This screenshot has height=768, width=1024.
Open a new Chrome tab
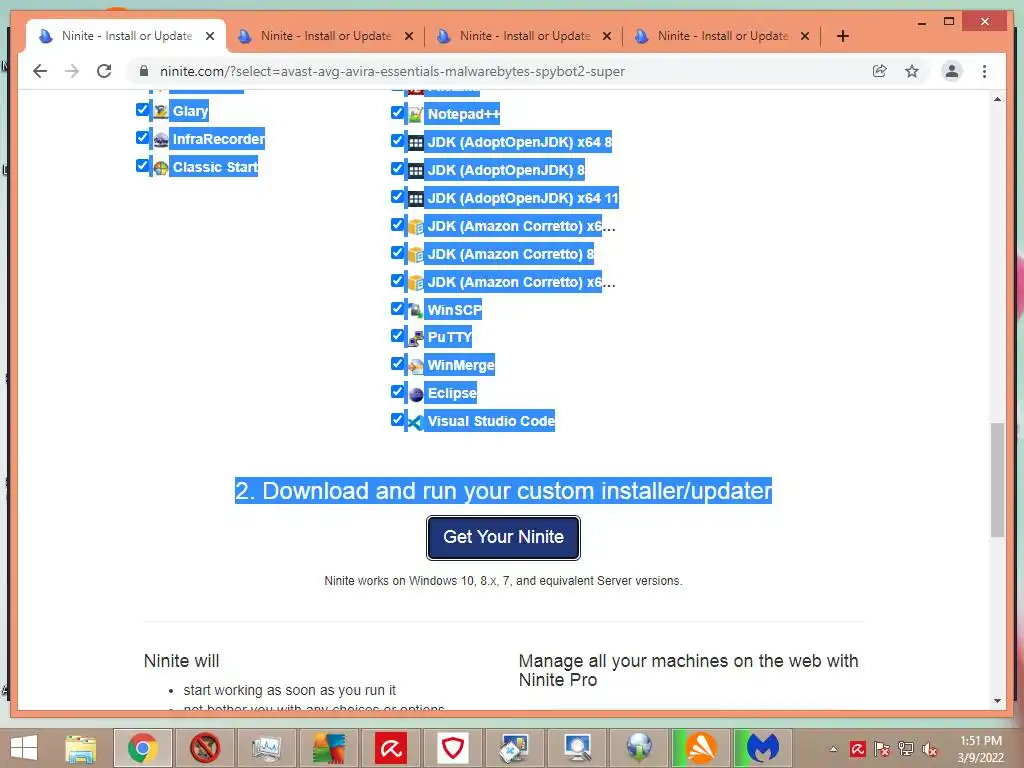click(x=843, y=36)
